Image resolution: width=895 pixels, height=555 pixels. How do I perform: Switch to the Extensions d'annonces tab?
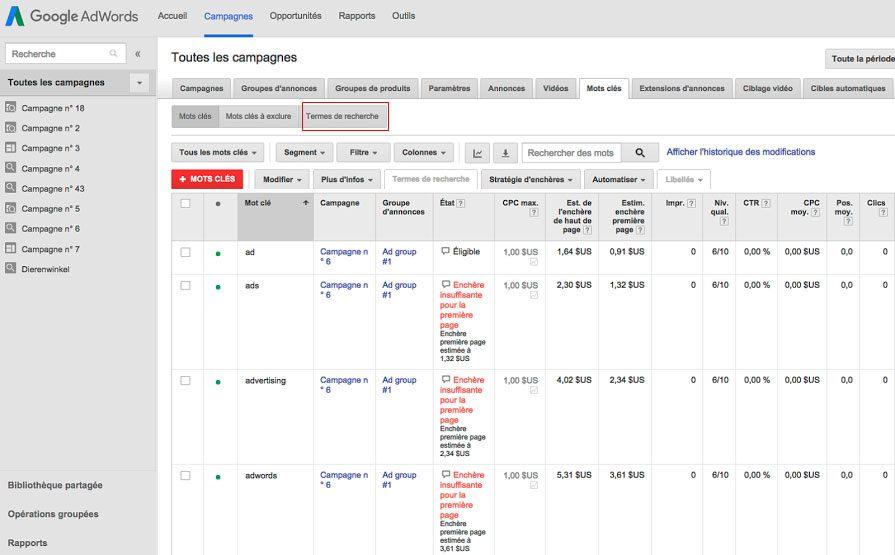coord(682,89)
